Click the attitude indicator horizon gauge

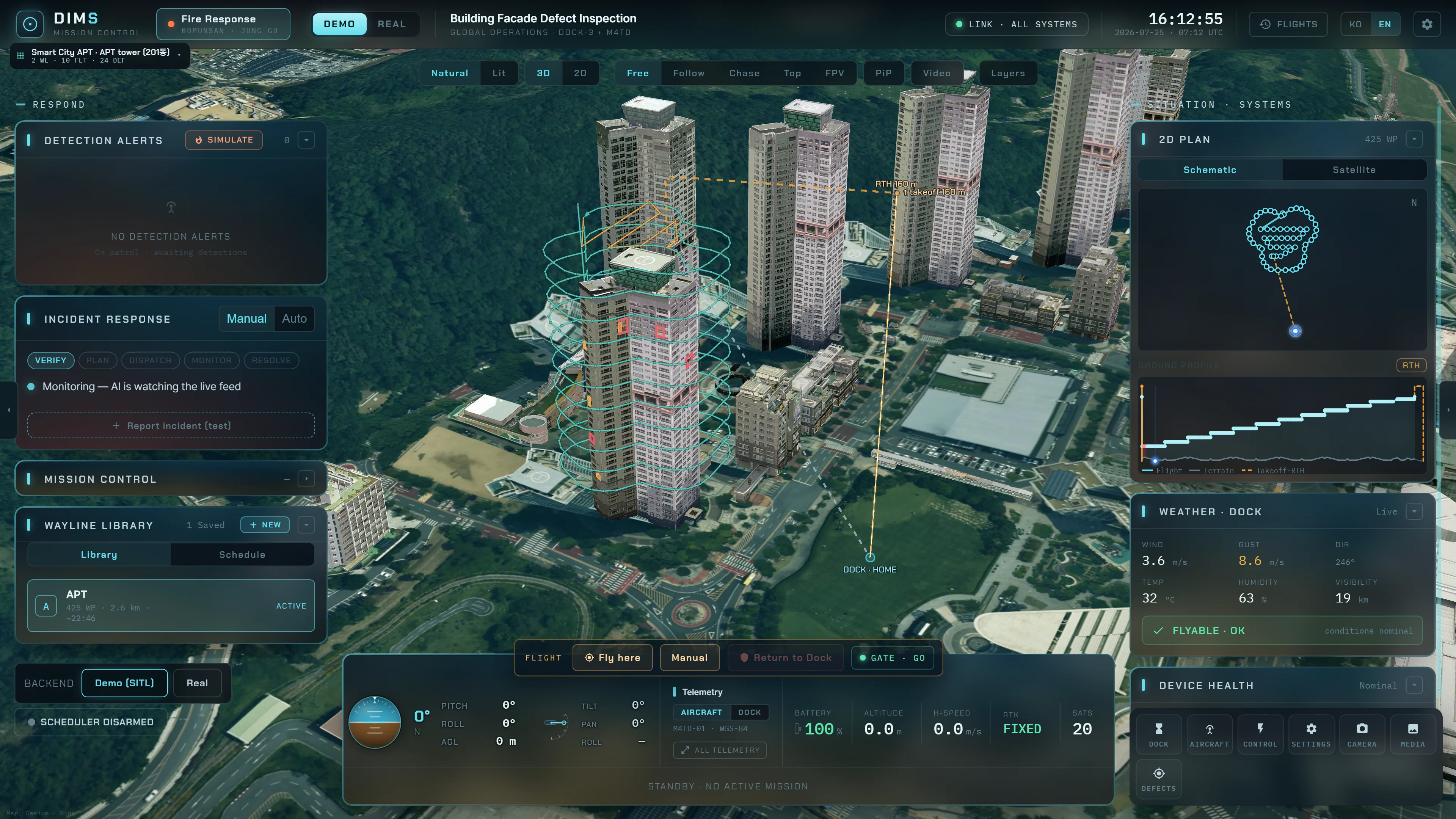[x=374, y=722]
